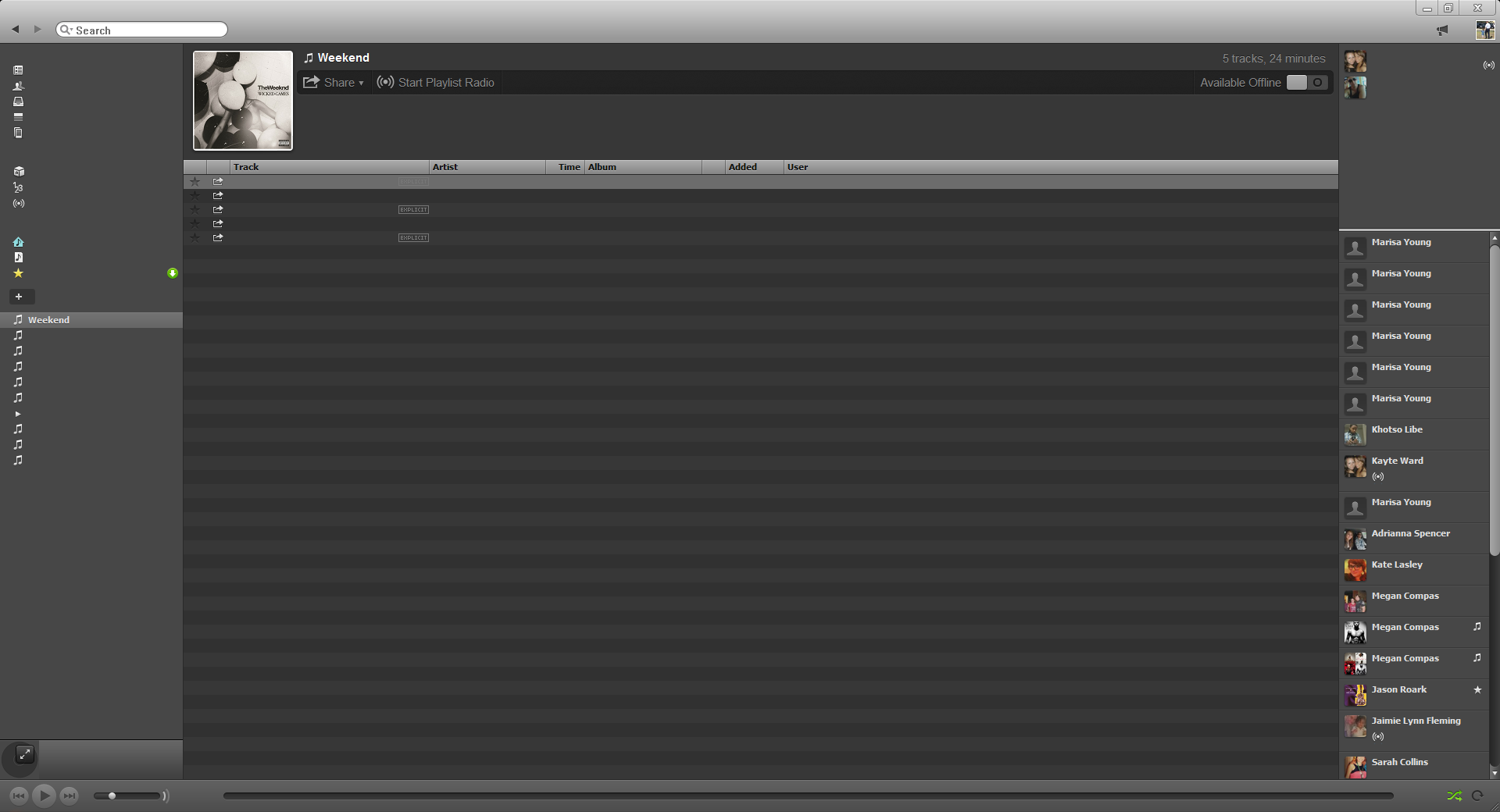Select the Weekend playlist in the sidebar
1500x812 pixels.
[x=91, y=320]
